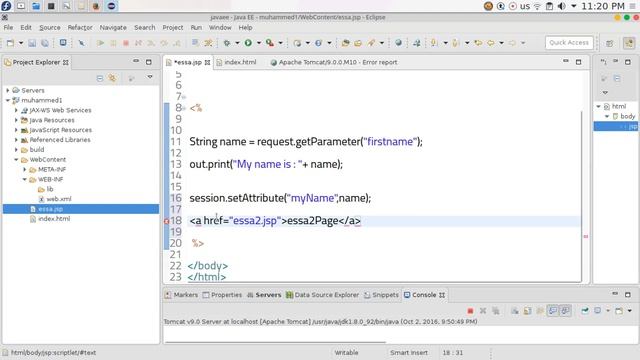640x360 pixels.
Task: Click the error marker on line 18
Action: 167,221
